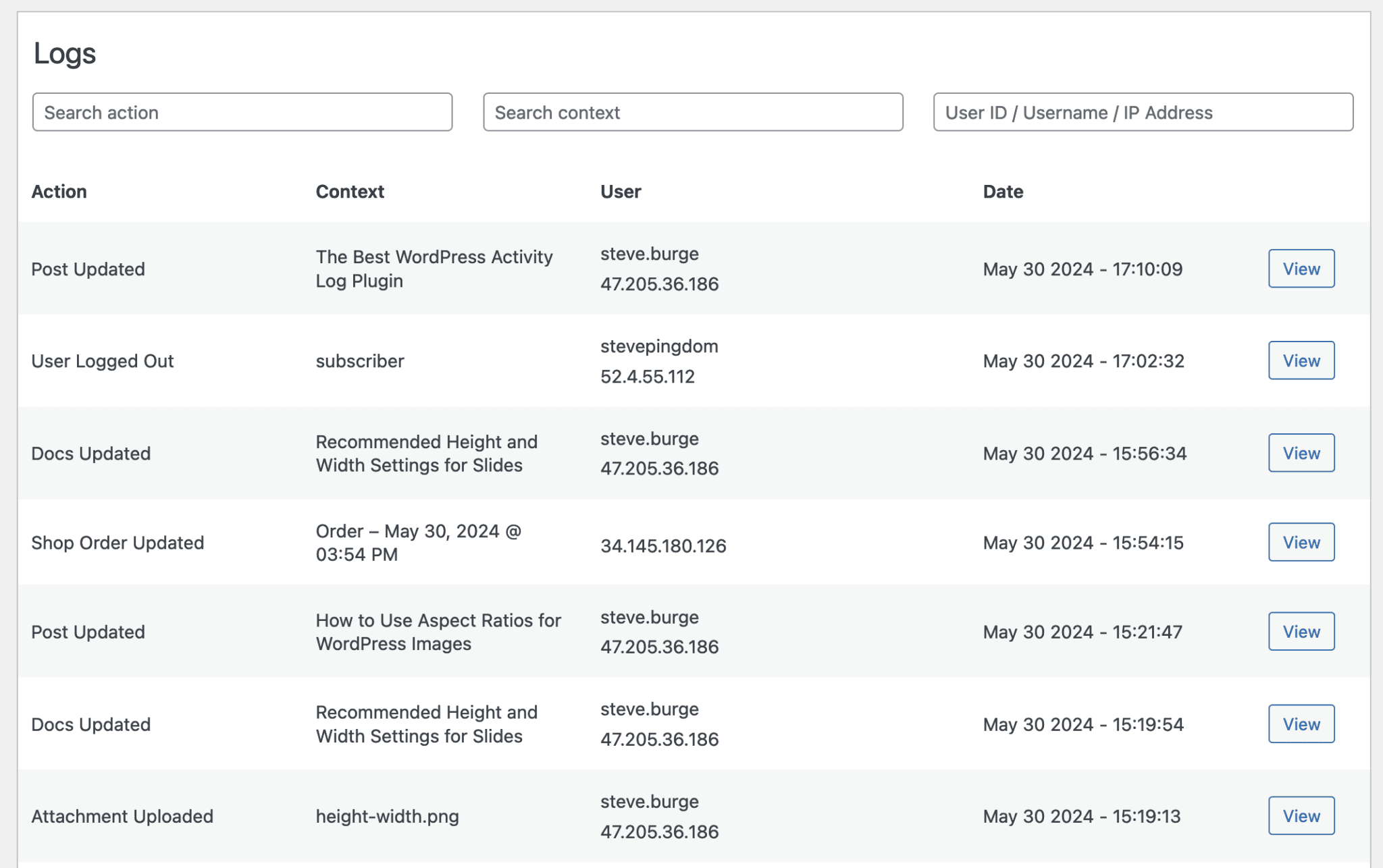Select username steve.burge in the first row

click(649, 254)
